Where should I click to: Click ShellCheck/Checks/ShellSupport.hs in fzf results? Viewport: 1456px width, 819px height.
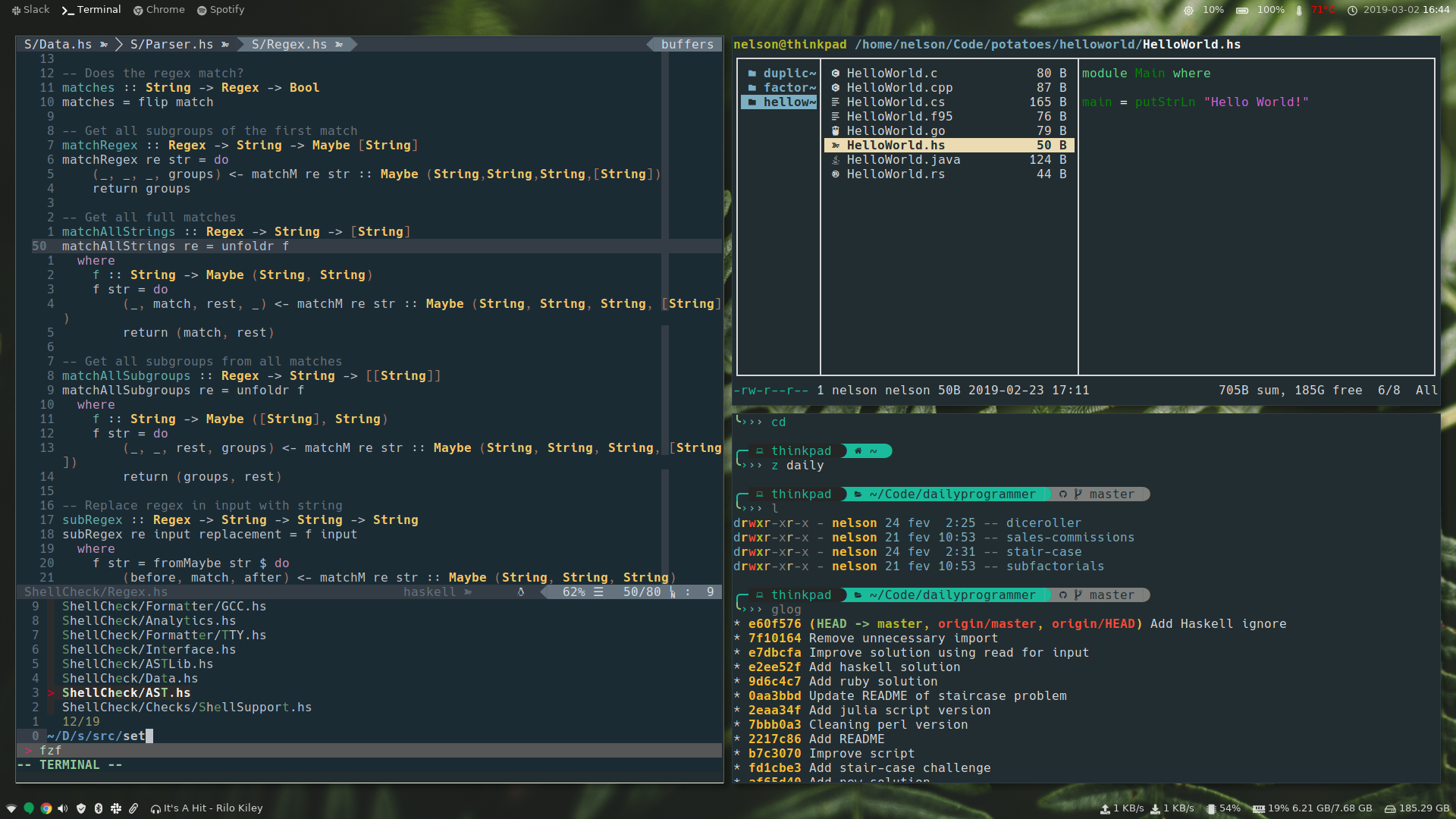pos(187,708)
